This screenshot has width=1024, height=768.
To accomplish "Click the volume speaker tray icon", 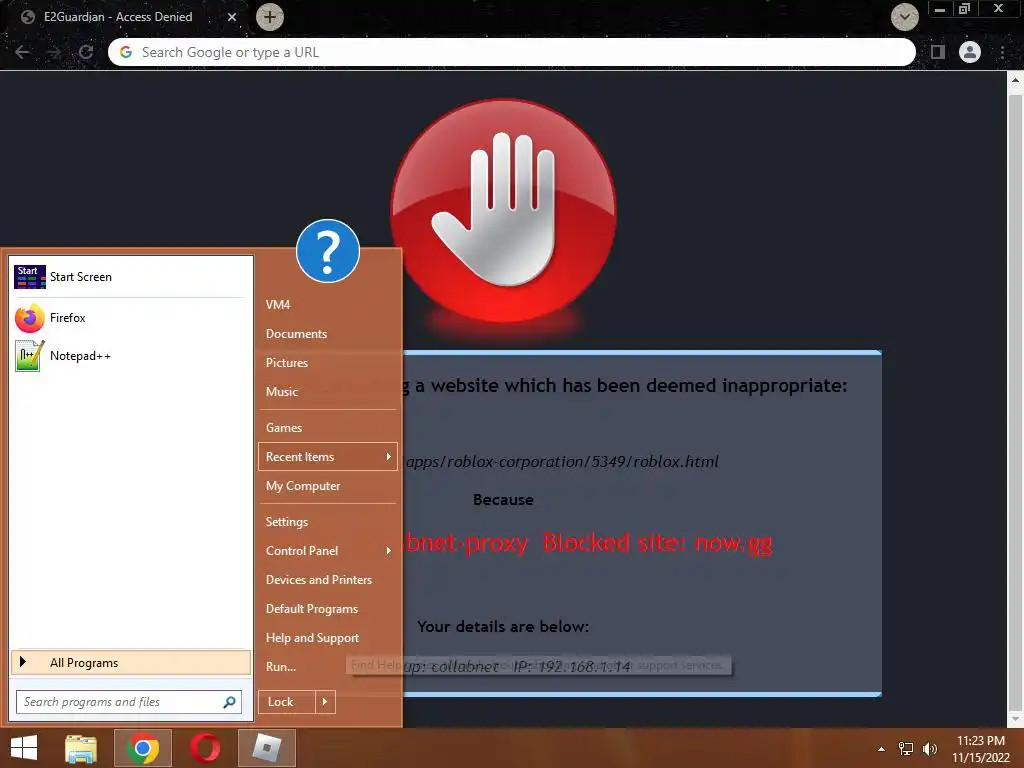I will coord(929,749).
